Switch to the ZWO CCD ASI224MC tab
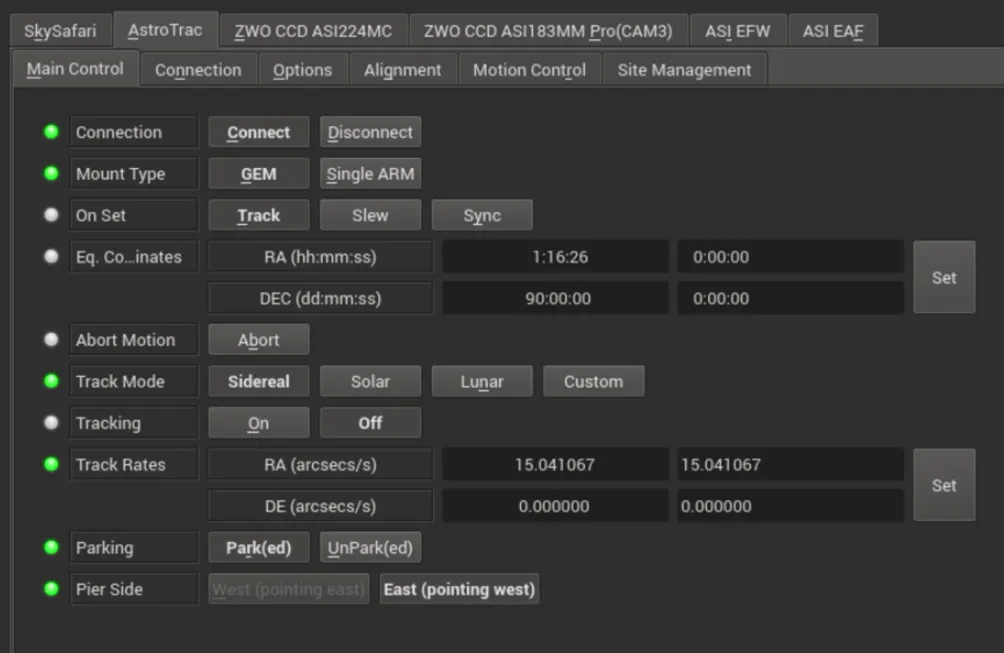 tap(313, 31)
